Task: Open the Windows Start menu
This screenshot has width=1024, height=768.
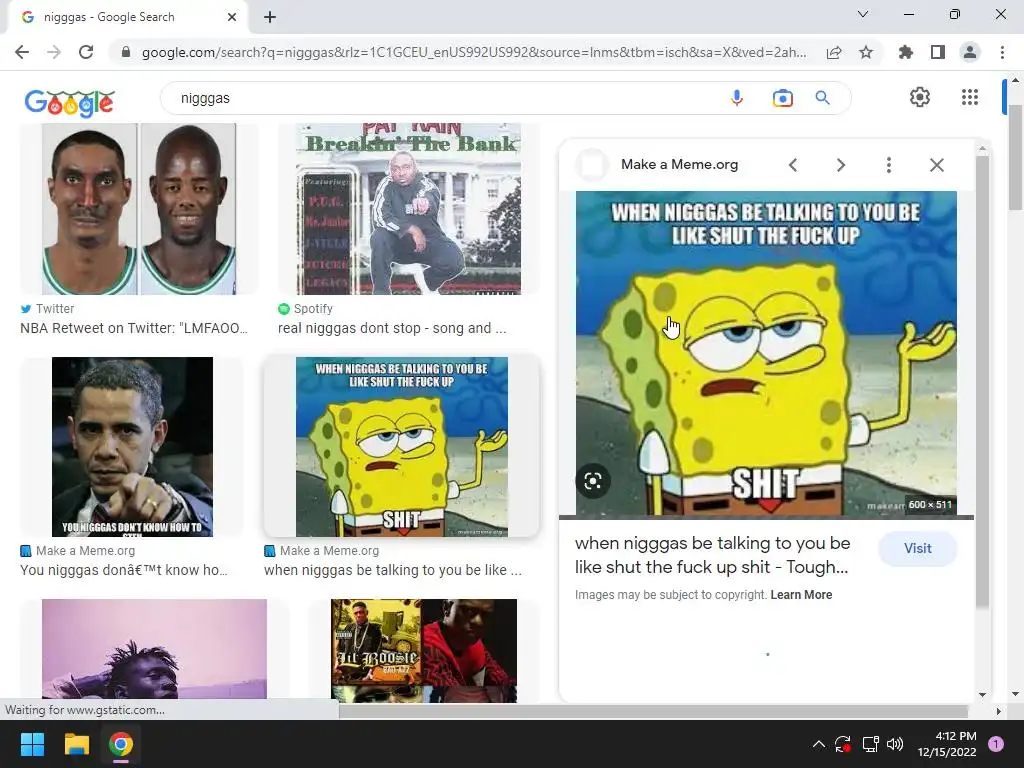Action: [x=32, y=744]
